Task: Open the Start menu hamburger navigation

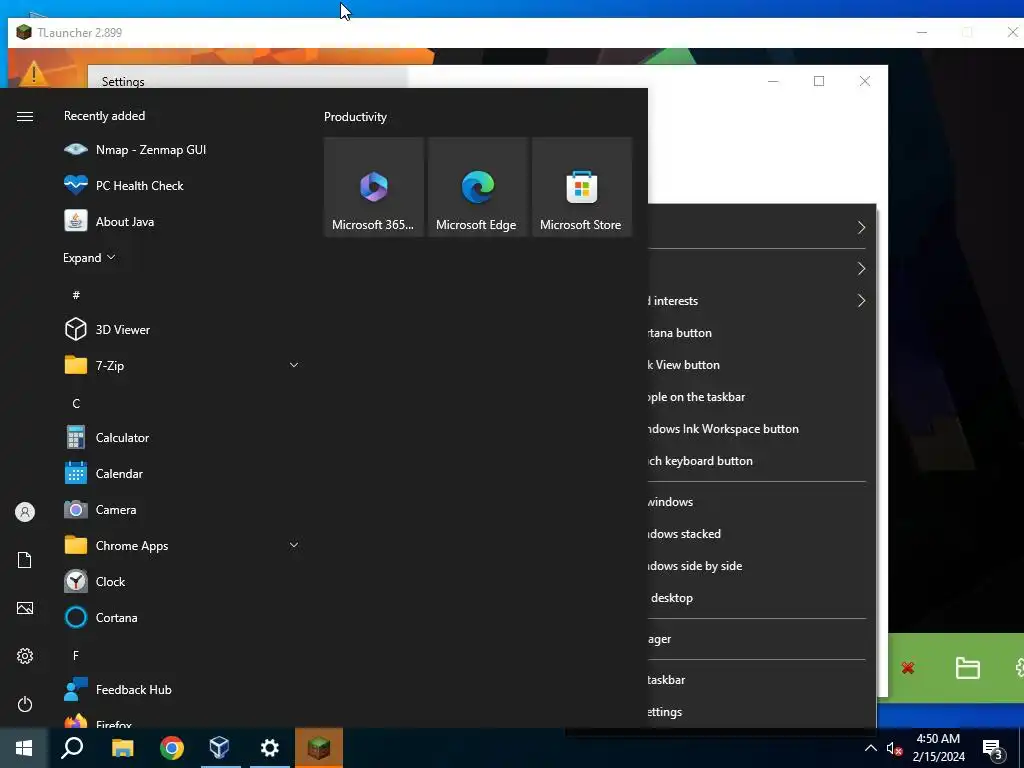Action: [25, 116]
